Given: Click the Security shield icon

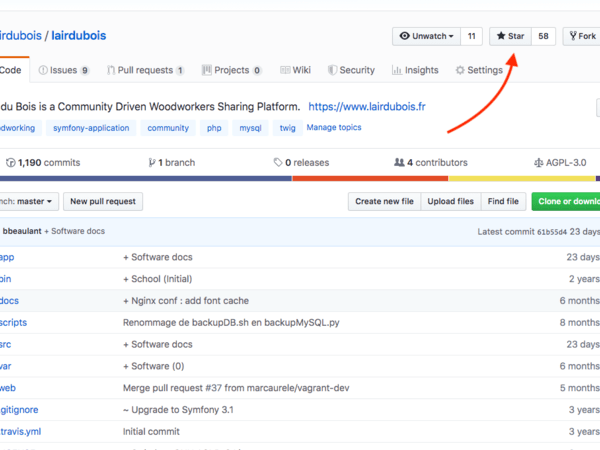Looking at the screenshot, I should [x=331, y=71].
